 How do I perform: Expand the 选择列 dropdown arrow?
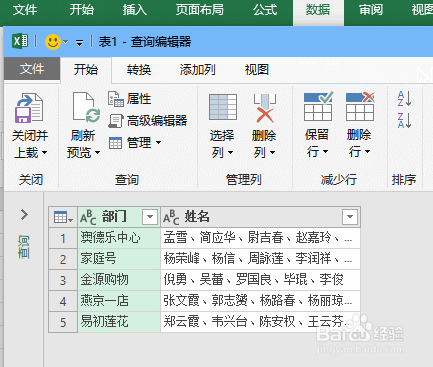(230, 153)
